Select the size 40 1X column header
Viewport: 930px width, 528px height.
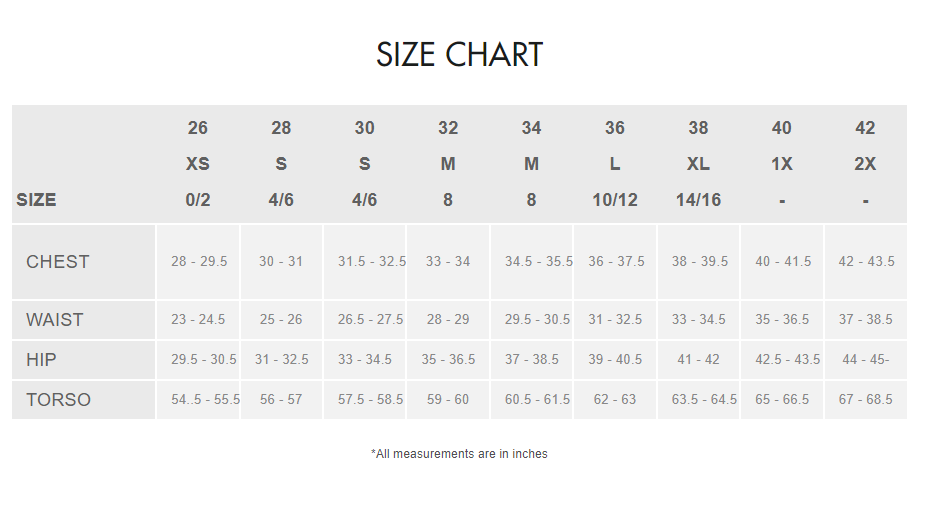pyautogui.click(x=782, y=164)
